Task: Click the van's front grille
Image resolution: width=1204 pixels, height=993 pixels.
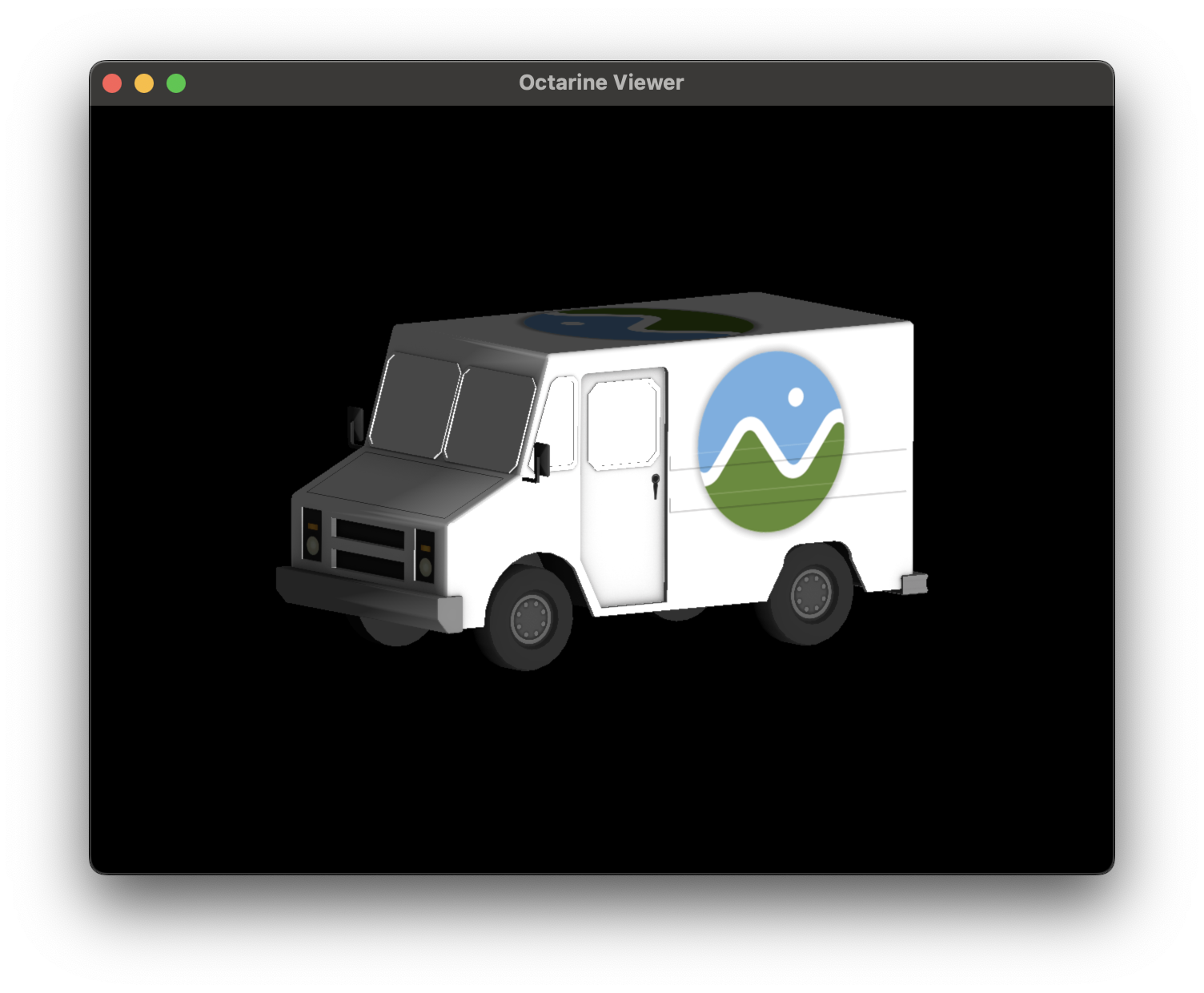Action: click(370, 548)
